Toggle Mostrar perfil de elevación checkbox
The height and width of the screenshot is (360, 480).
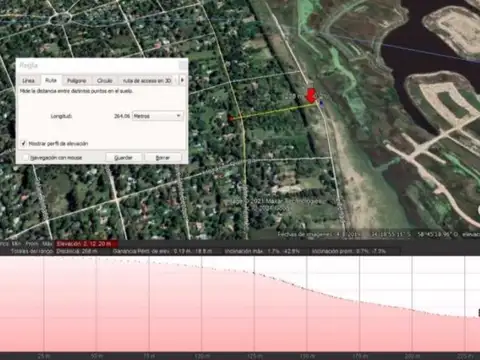click(23, 143)
